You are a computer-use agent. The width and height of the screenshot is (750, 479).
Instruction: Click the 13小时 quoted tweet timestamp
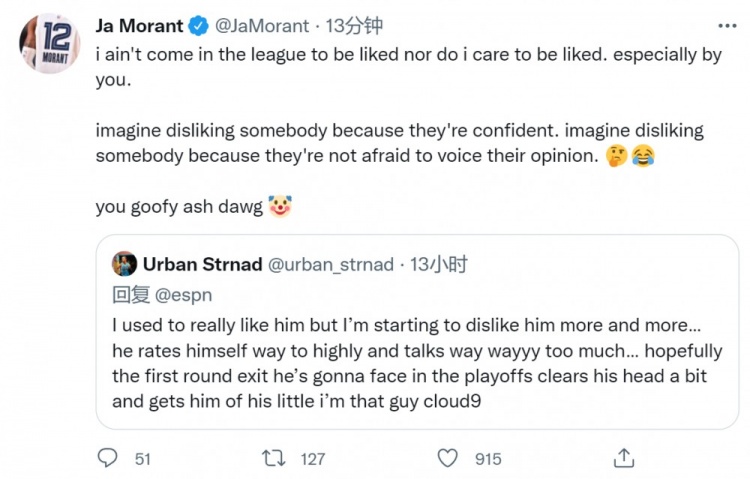click(x=438, y=264)
